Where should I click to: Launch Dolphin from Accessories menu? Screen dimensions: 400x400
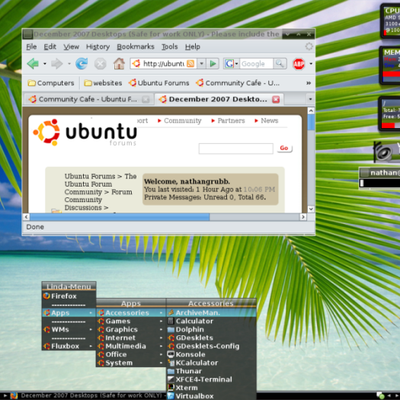211,329
